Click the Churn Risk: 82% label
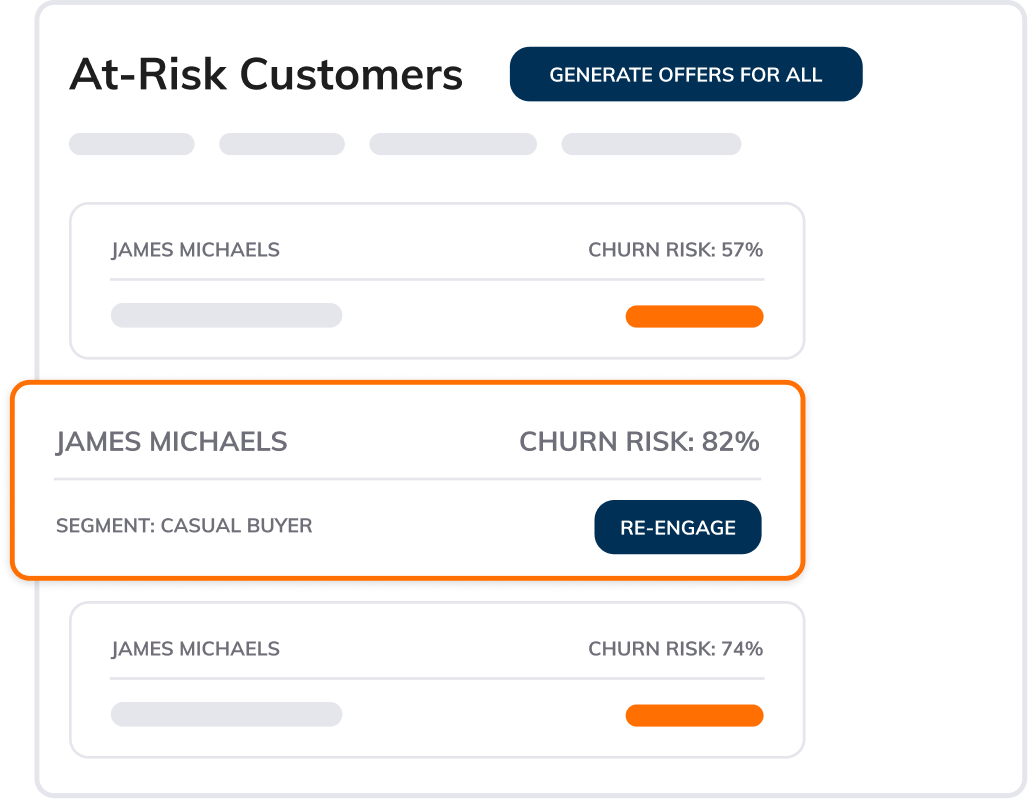This screenshot has height=799, width=1028. [x=639, y=441]
